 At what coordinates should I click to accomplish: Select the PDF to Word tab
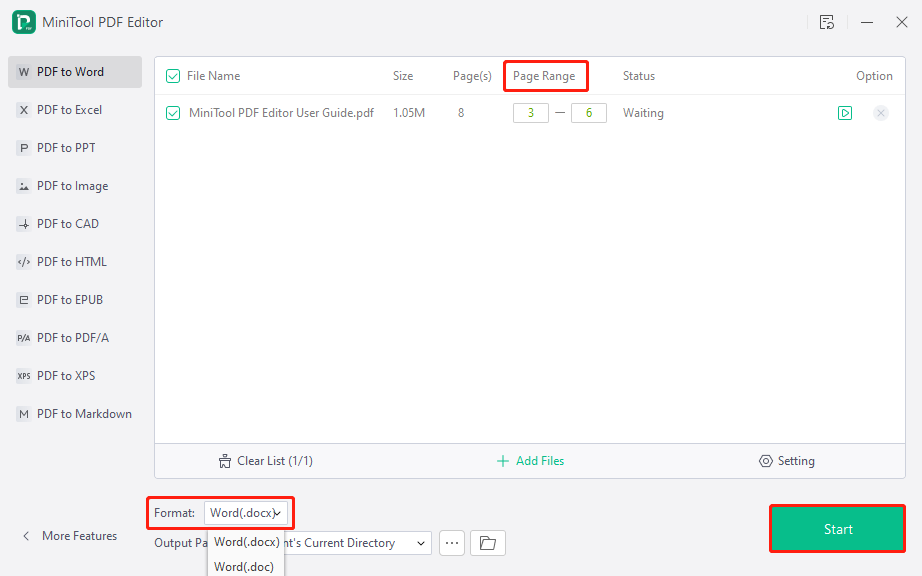click(75, 72)
